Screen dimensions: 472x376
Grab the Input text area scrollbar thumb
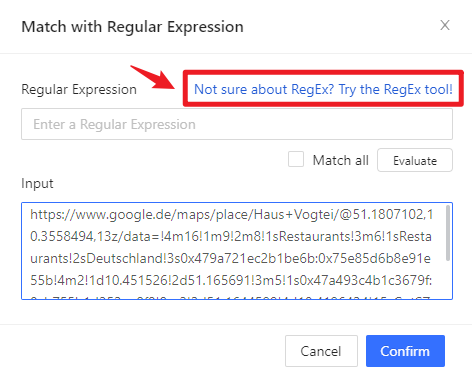[448, 233]
